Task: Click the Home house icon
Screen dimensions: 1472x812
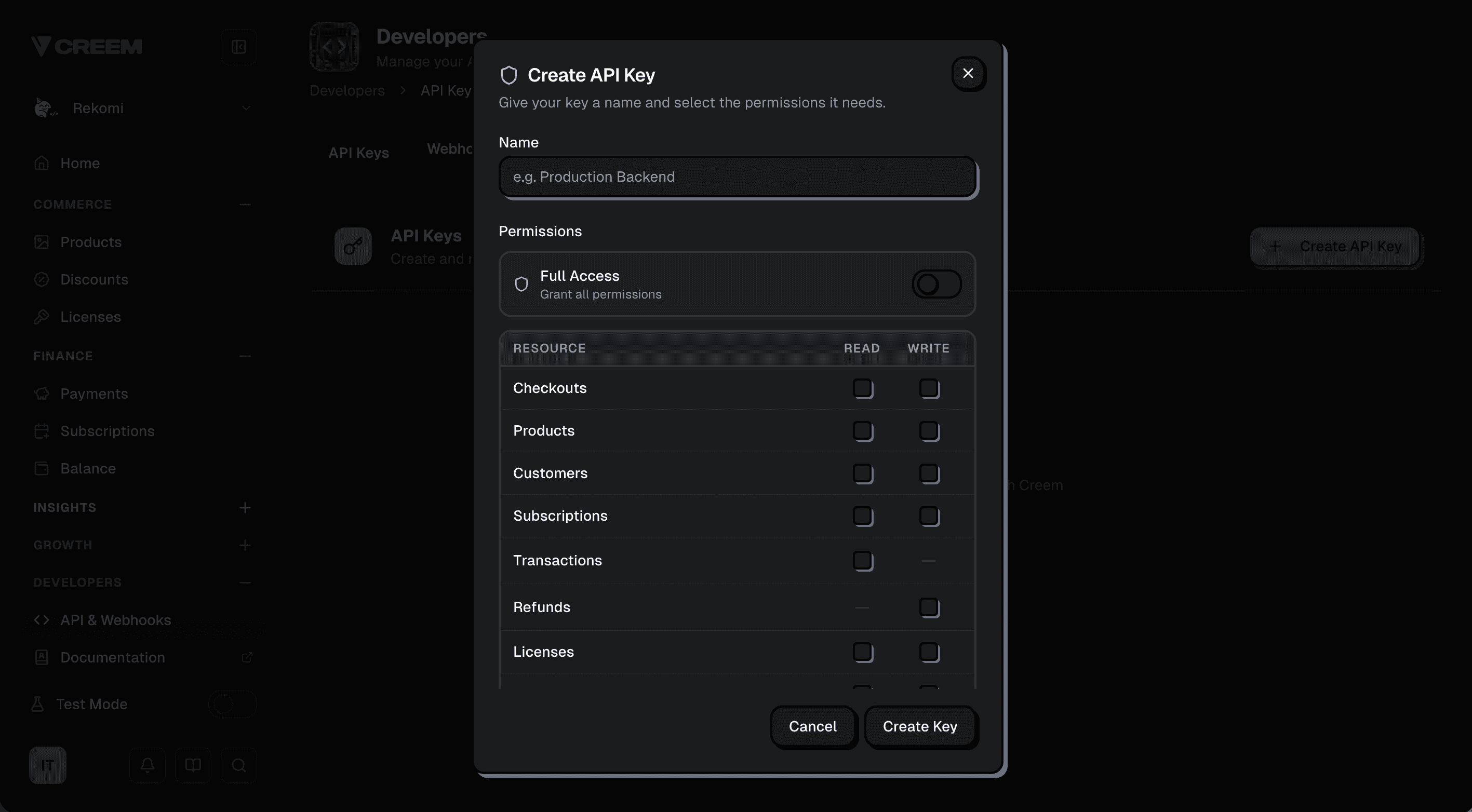Action: tap(42, 164)
